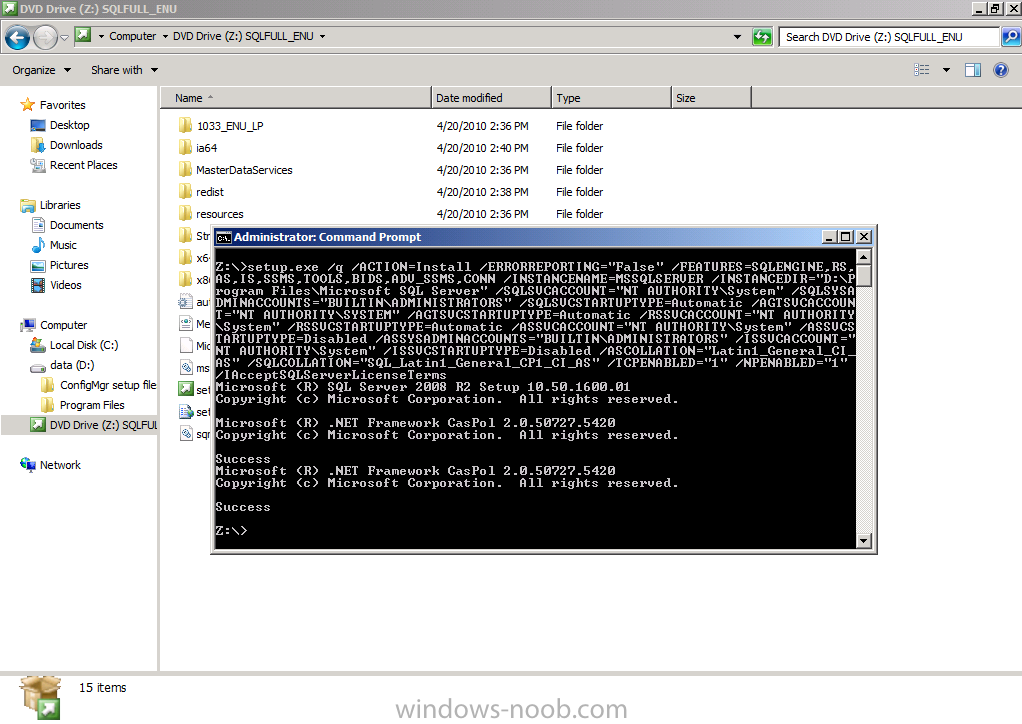Sort by the Size column header
Viewport: 1022px width, 724px height.
click(x=711, y=98)
